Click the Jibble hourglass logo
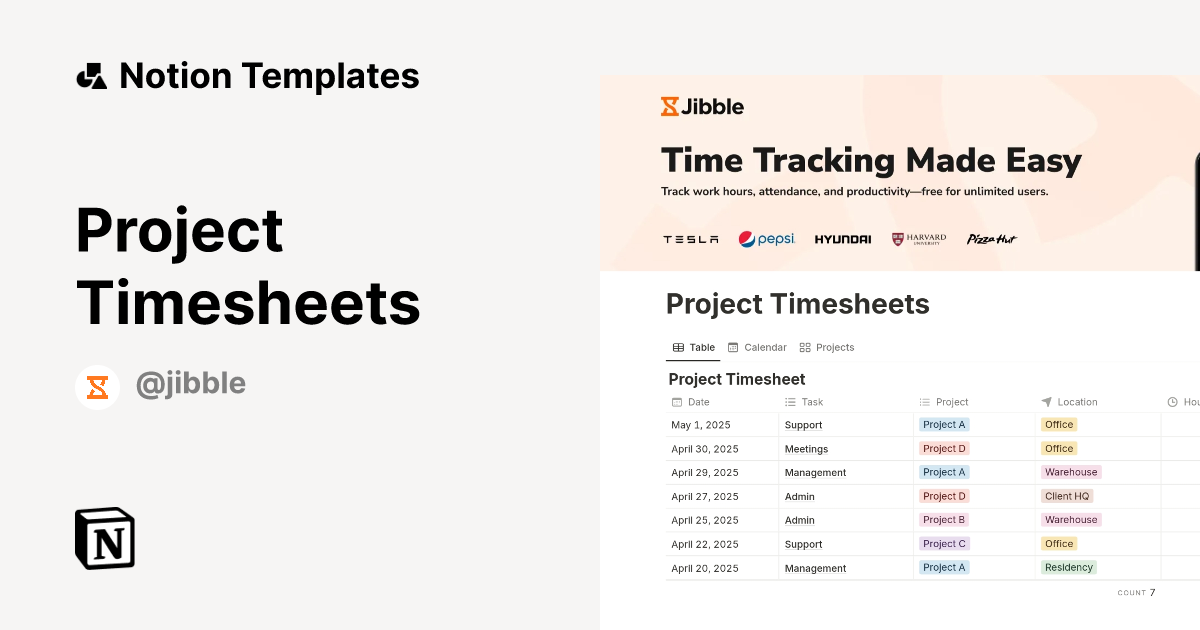 672,106
